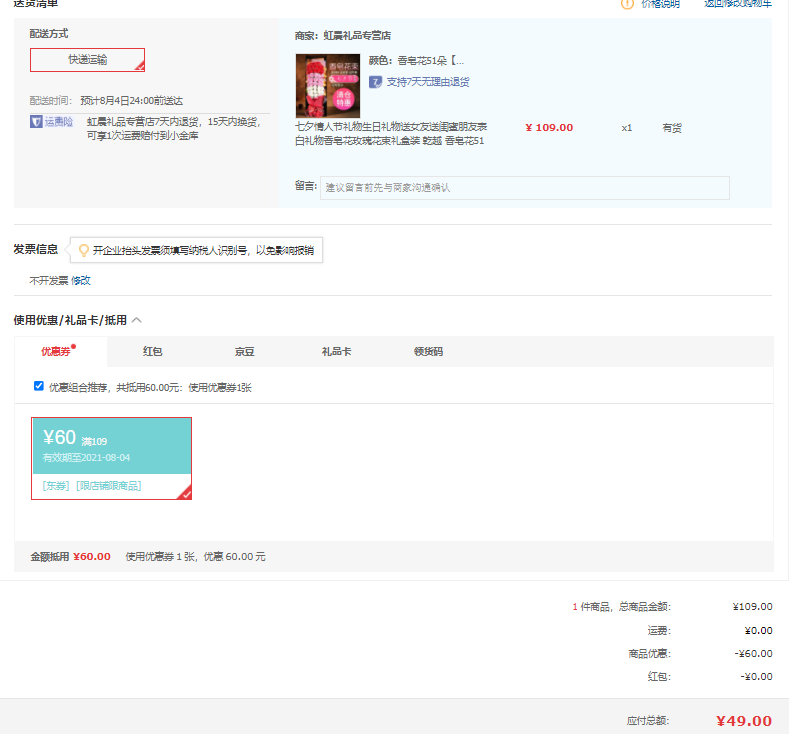Toggle the 优惠组合推荐 checkbox

39,386
